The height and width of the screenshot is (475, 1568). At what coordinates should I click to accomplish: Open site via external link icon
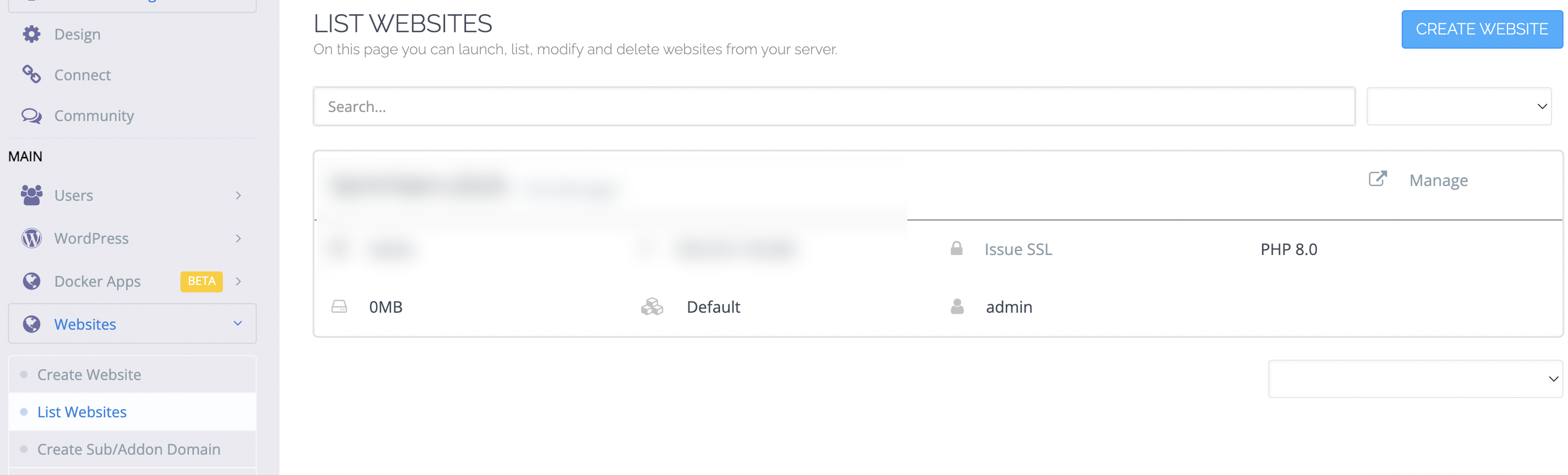point(1377,179)
